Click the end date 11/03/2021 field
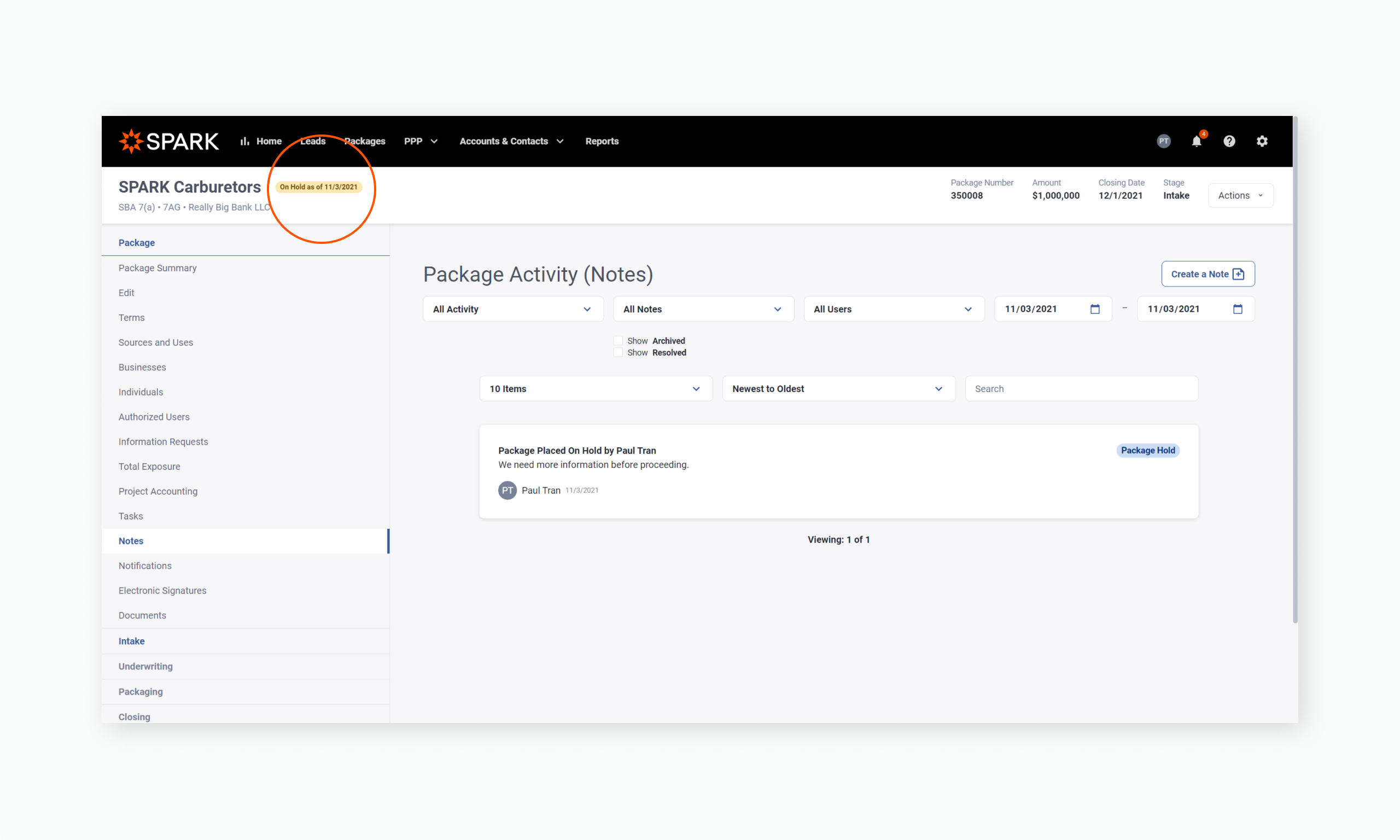Screen dimensions: 1400x840 coord(1195,309)
